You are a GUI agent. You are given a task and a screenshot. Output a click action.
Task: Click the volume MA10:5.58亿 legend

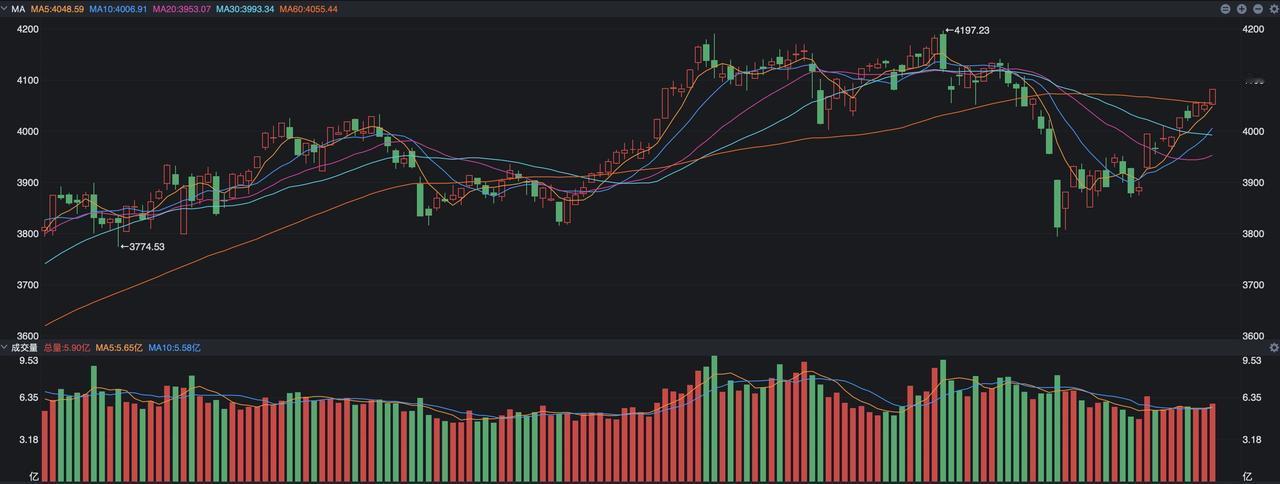pyautogui.click(x=174, y=347)
